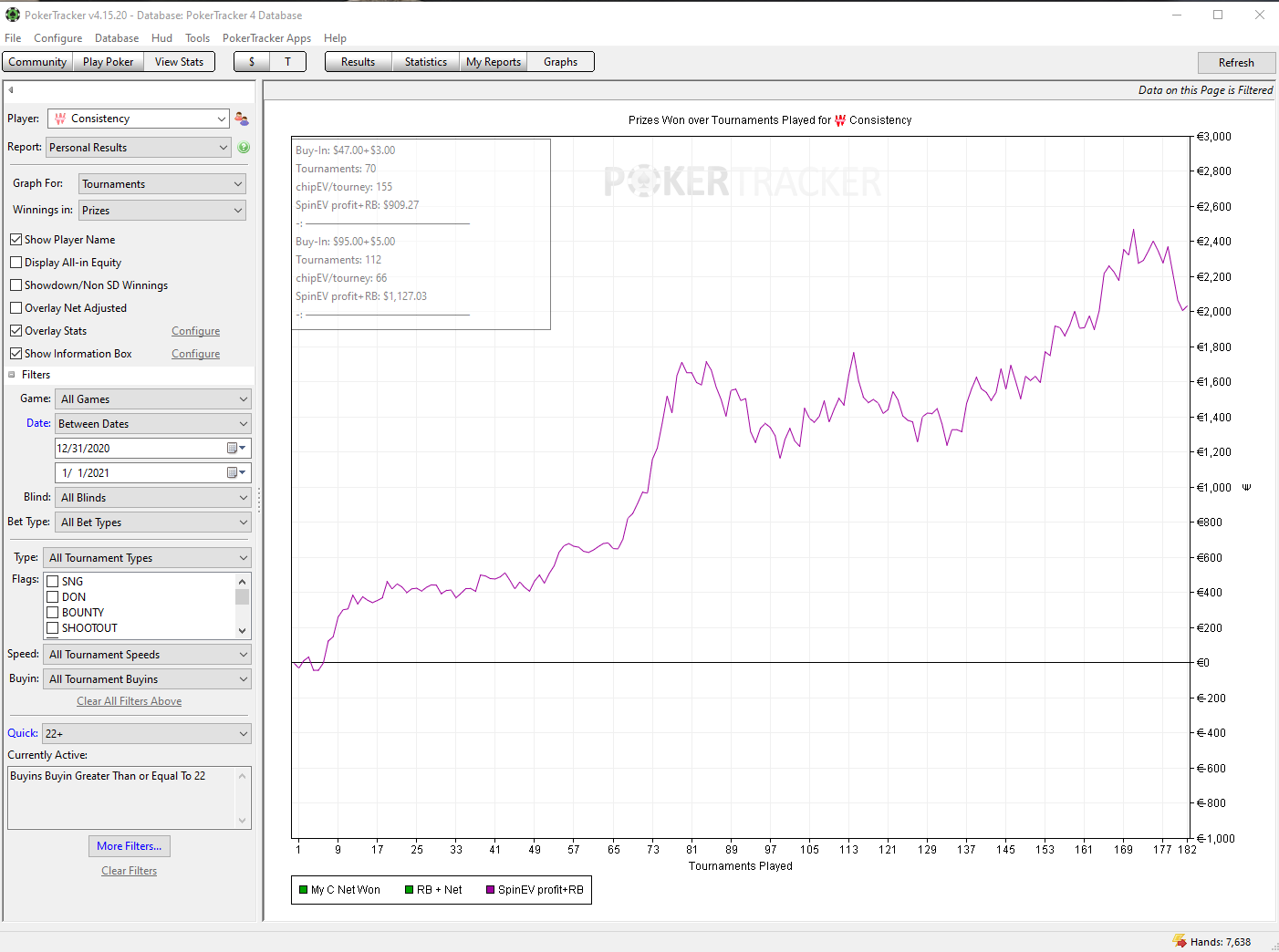1279x952 pixels.
Task: Tick the BOUNTY flag checkbox
Action: pyautogui.click(x=53, y=613)
